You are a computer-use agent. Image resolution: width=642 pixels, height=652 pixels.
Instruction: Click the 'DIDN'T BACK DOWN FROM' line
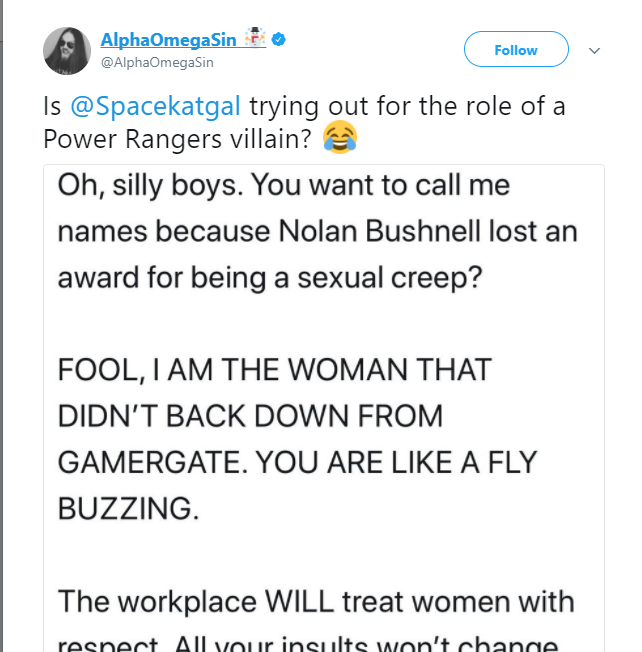click(250, 416)
